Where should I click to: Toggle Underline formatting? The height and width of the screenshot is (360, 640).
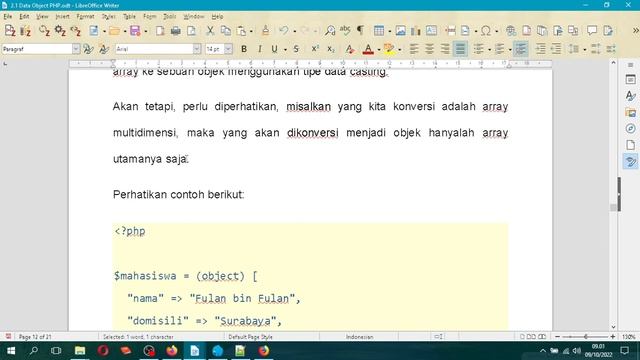[274, 49]
